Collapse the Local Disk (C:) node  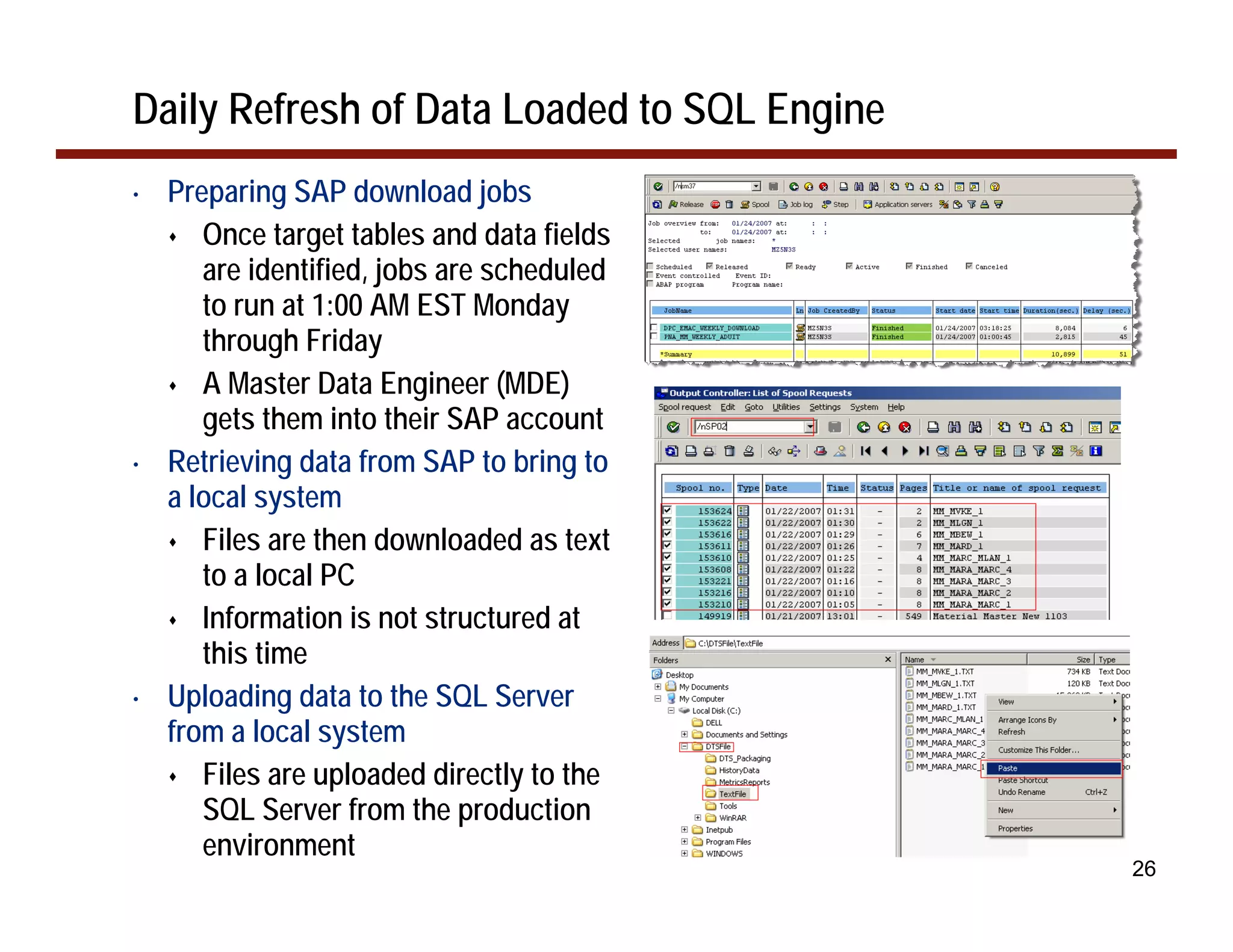pyautogui.click(x=671, y=711)
